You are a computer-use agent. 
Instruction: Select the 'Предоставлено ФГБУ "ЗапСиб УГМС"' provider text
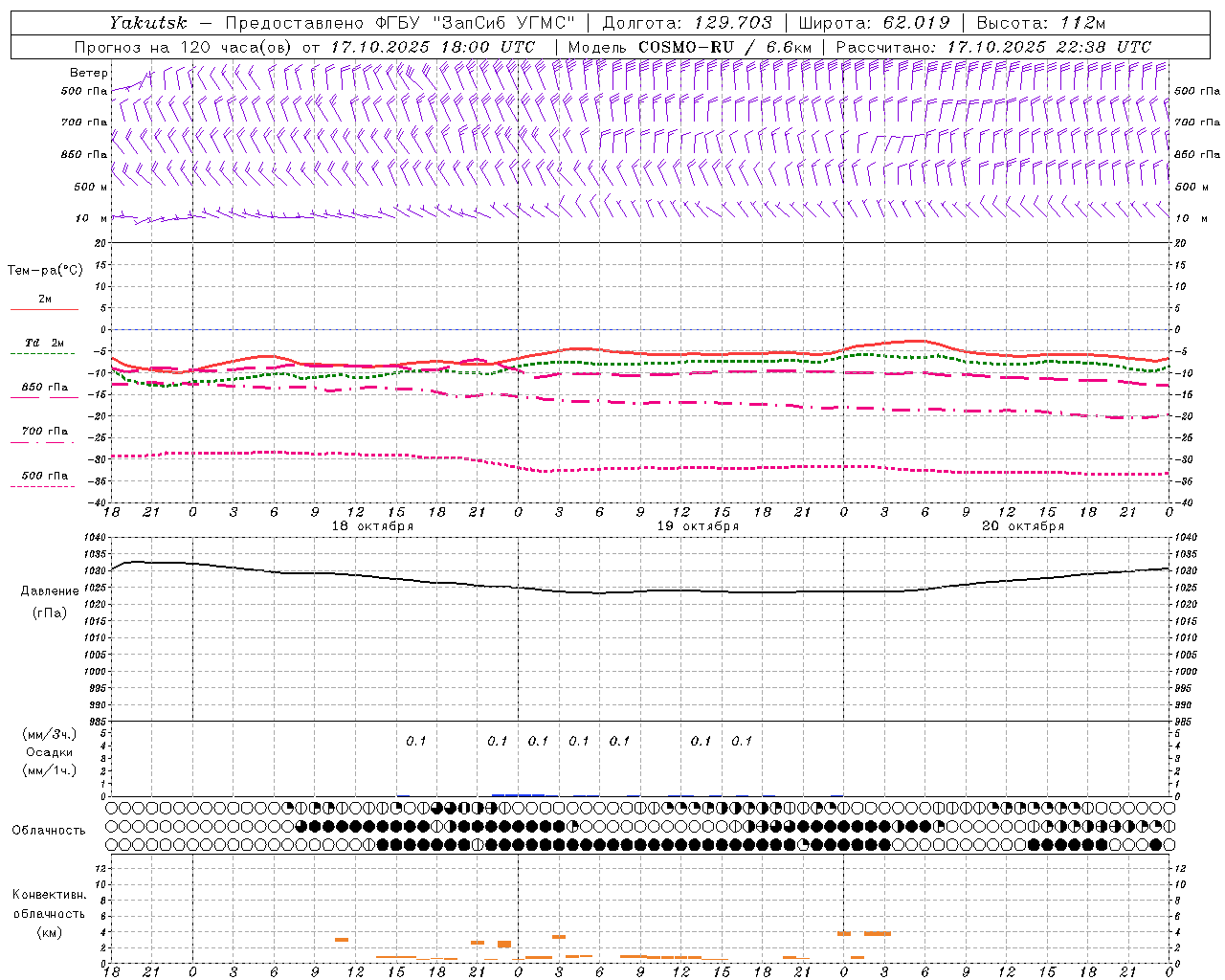click(x=398, y=23)
